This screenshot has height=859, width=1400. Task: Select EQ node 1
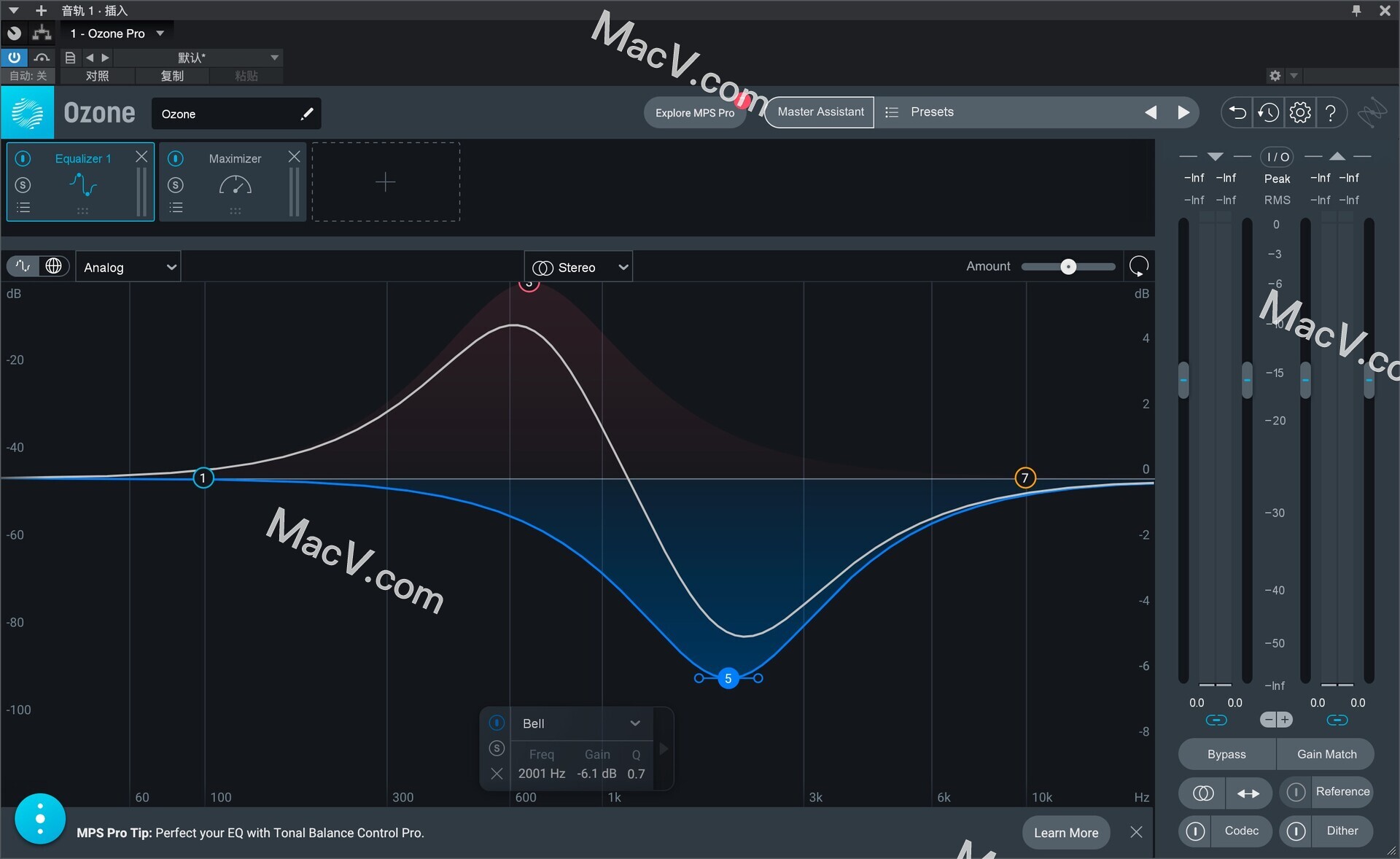click(x=203, y=478)
